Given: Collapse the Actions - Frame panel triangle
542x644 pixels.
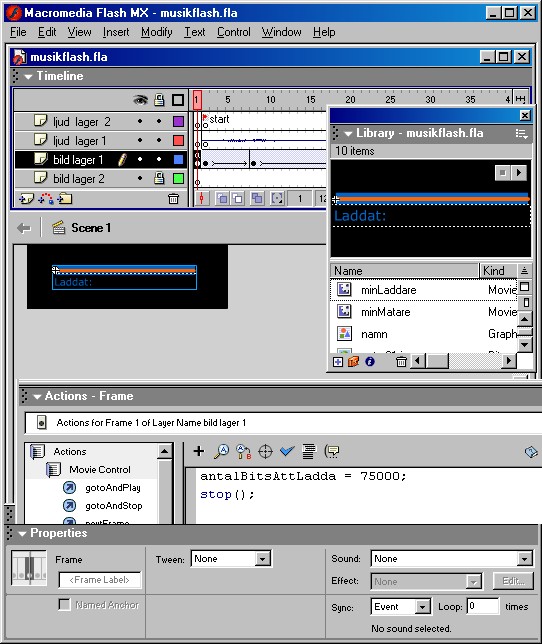Looking at the screenshot, I should point(37,397).
